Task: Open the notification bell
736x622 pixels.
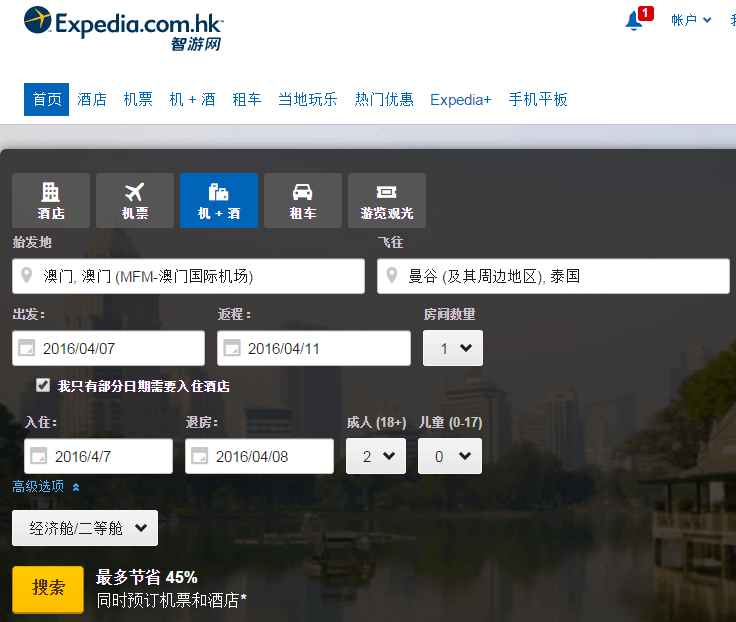Action: point(638,19)
